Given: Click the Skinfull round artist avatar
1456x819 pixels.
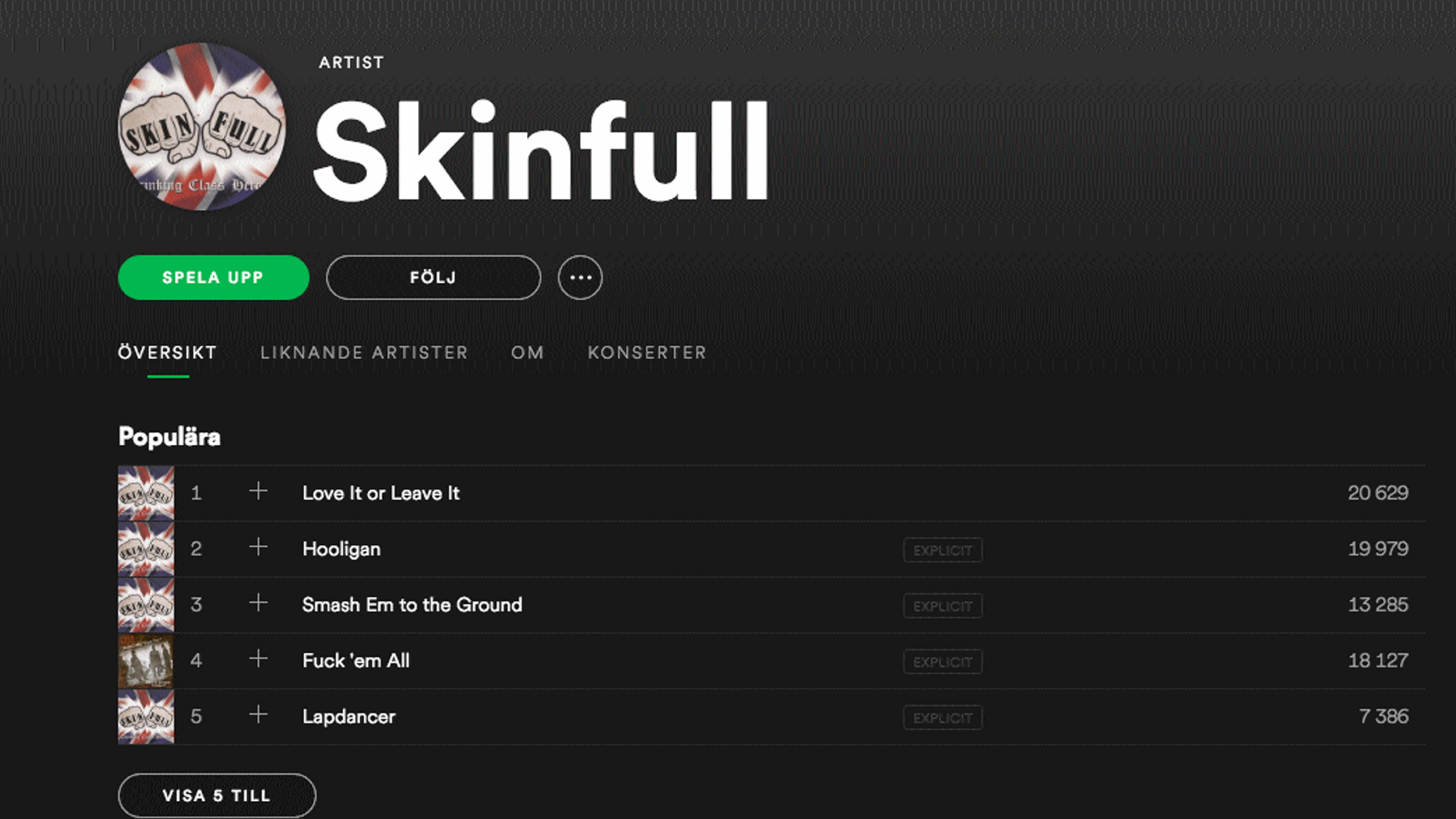Looking at the screenshot, I should tap(202, 127).
